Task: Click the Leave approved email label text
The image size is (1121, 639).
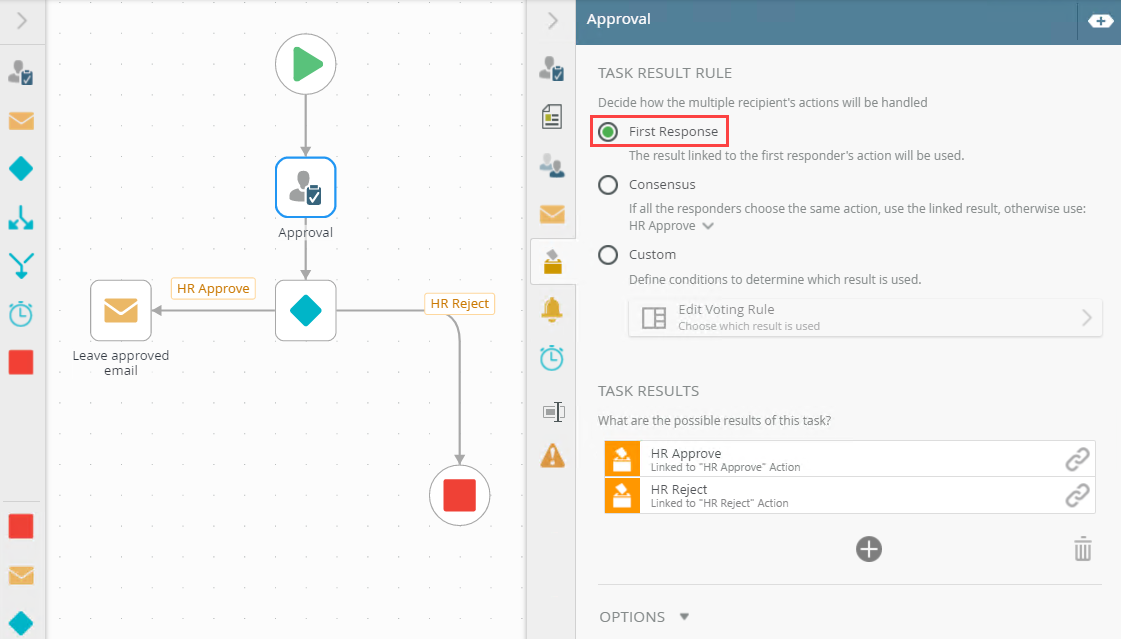Action: (121, 362)
